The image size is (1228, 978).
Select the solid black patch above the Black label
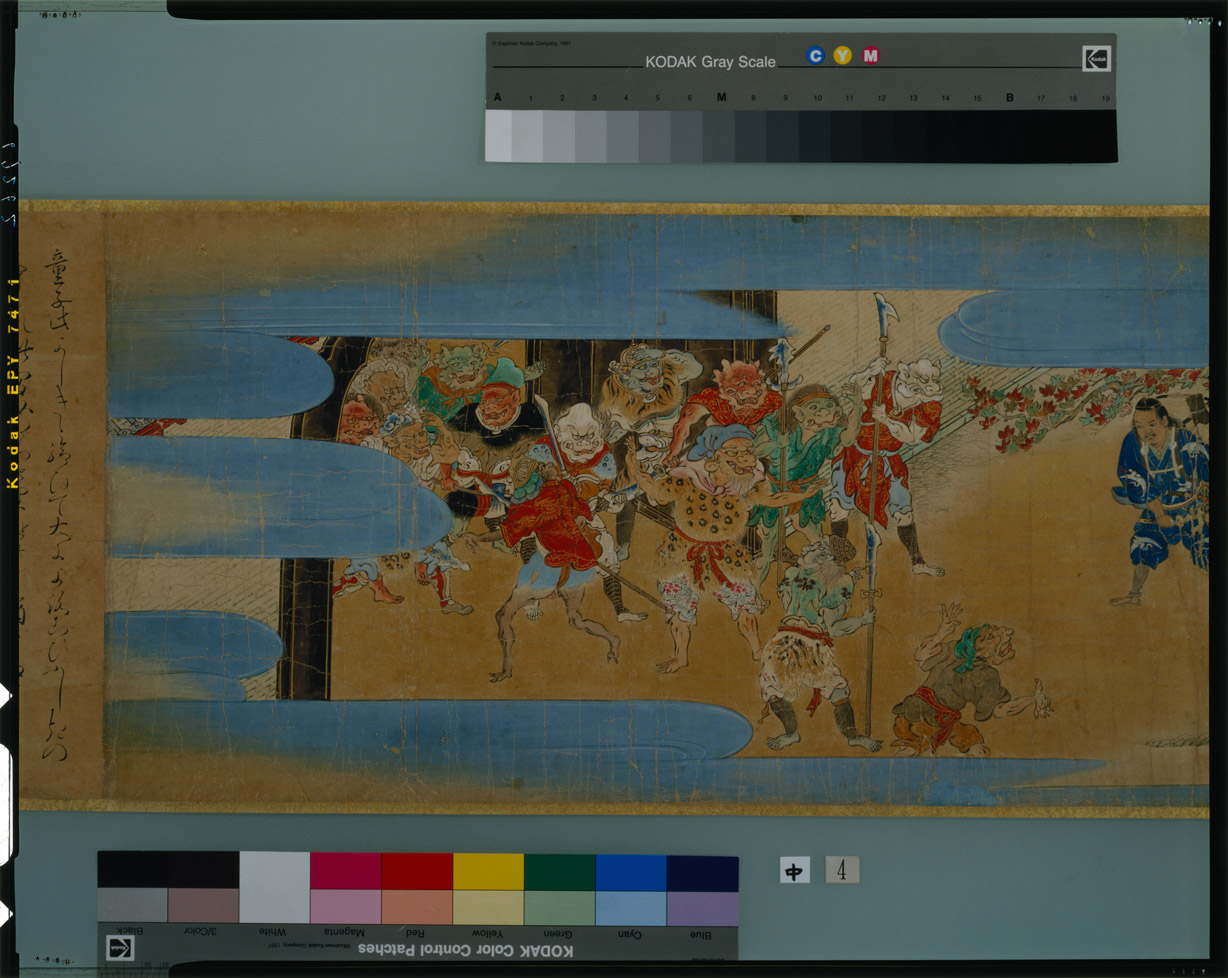132,869
